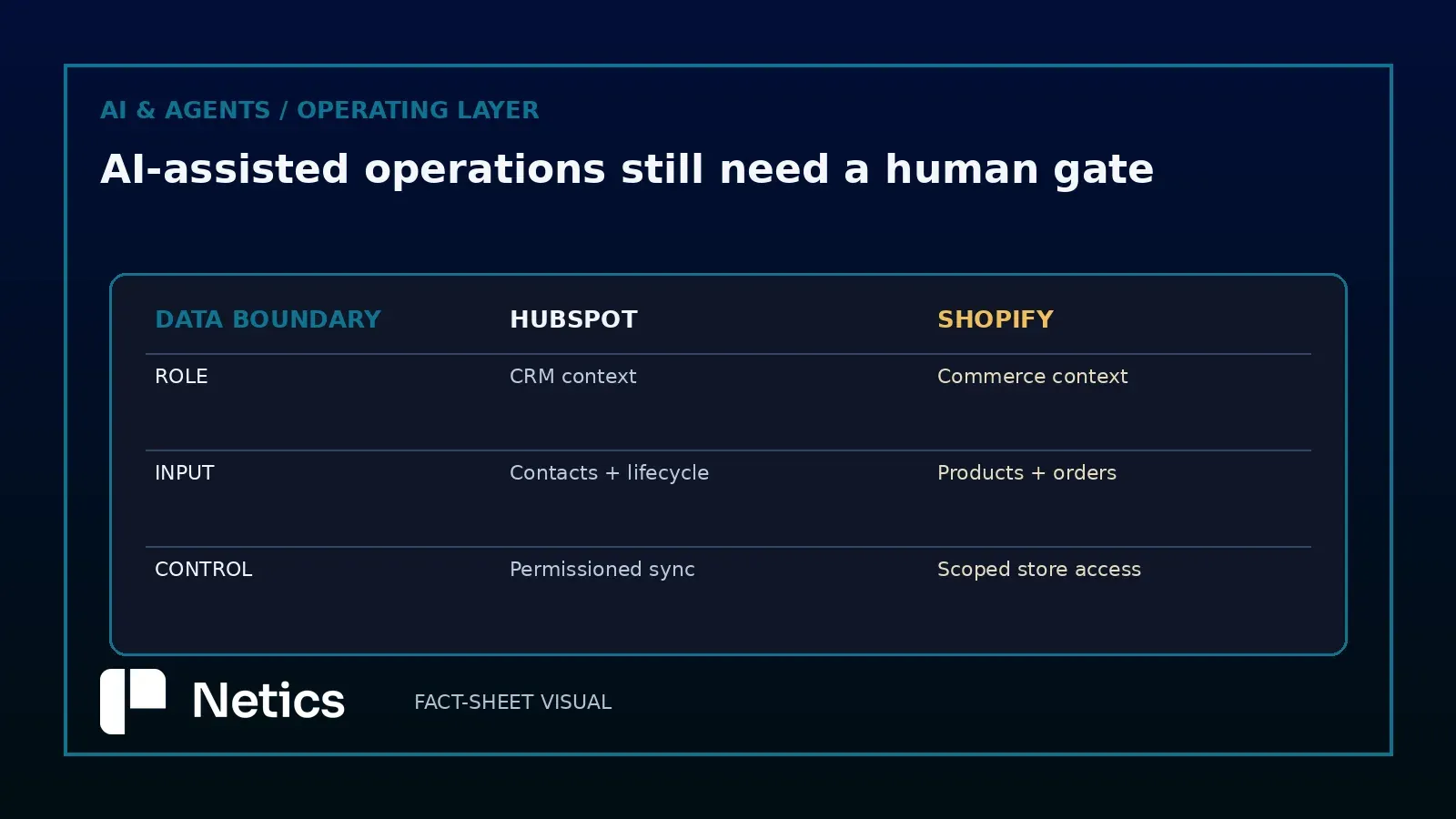This screenshot has width=1456, height=819.
Task: Select the 'Scoped store access' cell
Action: pyautogui.click(x=1039, y=570)
